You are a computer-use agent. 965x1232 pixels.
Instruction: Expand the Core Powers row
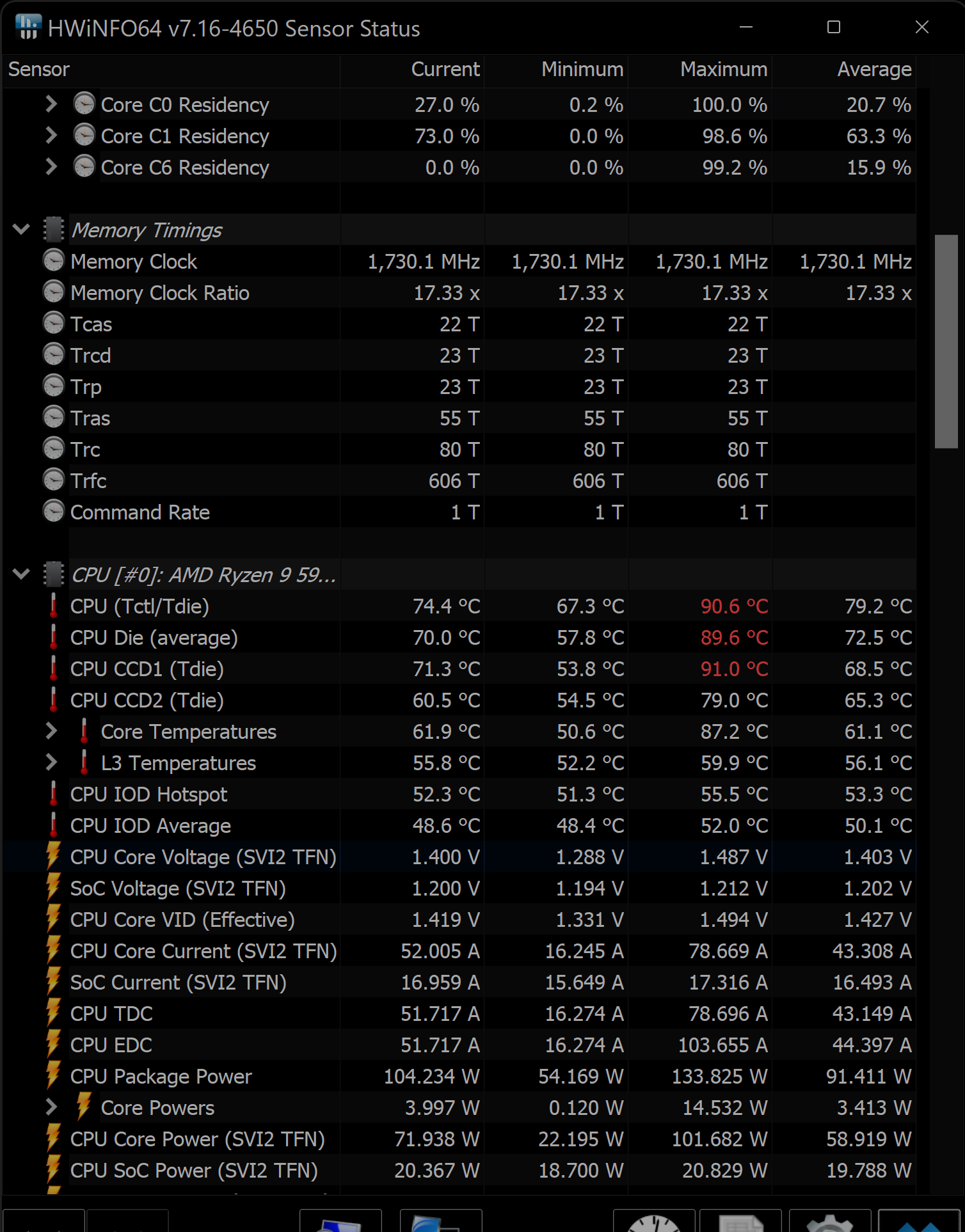(51, 1107)
